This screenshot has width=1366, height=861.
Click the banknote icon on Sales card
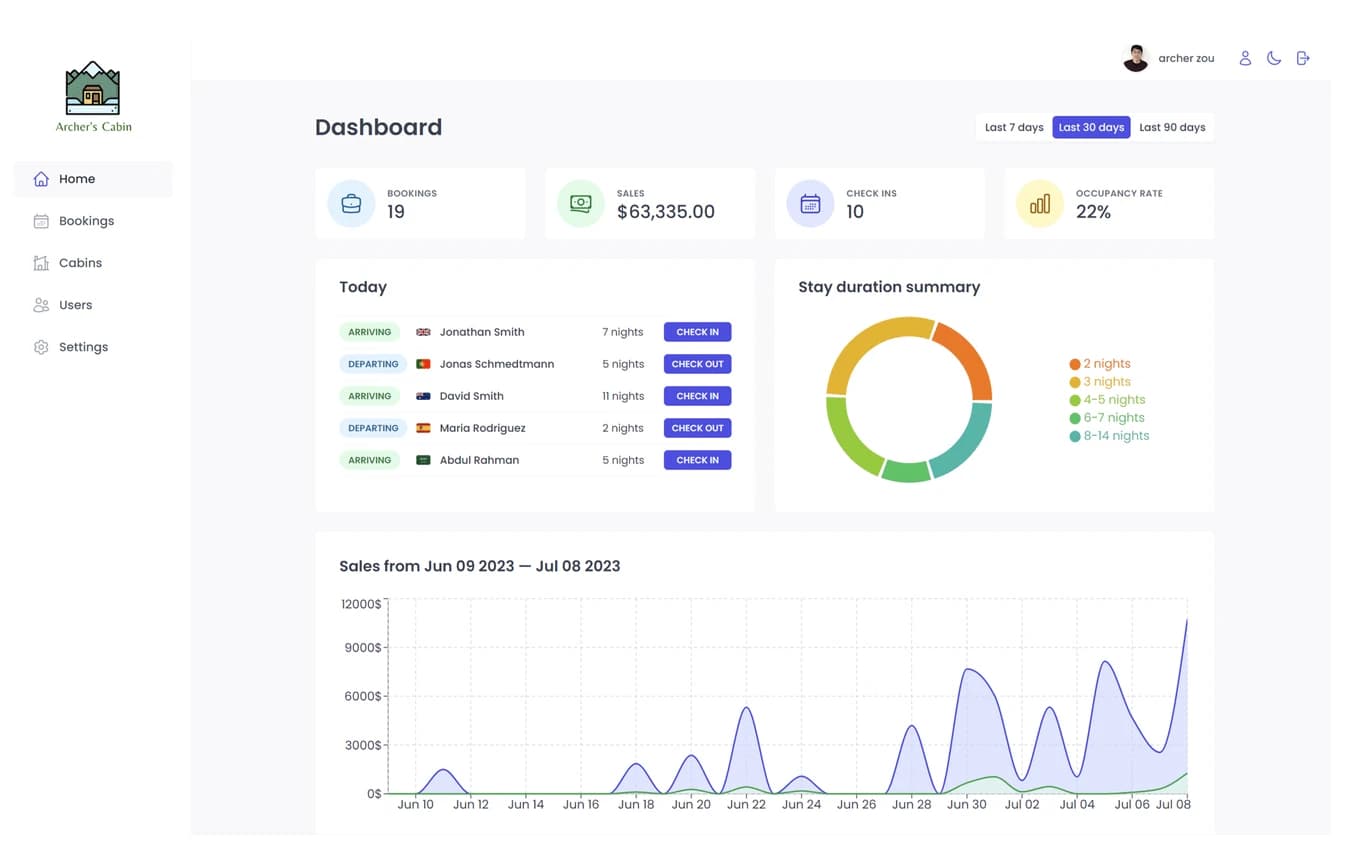(x=581, y=204)
